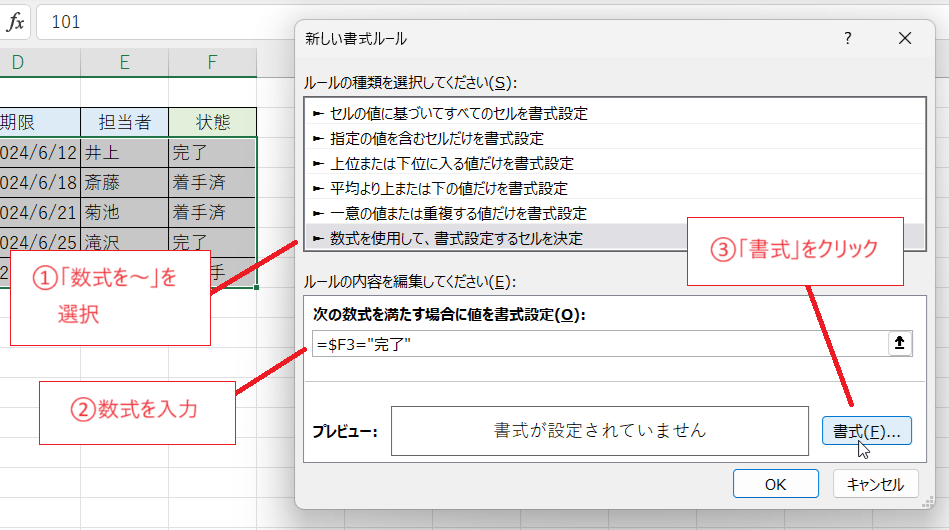949x530 pixels.
Task: Close the 新しい書式ルール dialog
Action: [905, 39]
